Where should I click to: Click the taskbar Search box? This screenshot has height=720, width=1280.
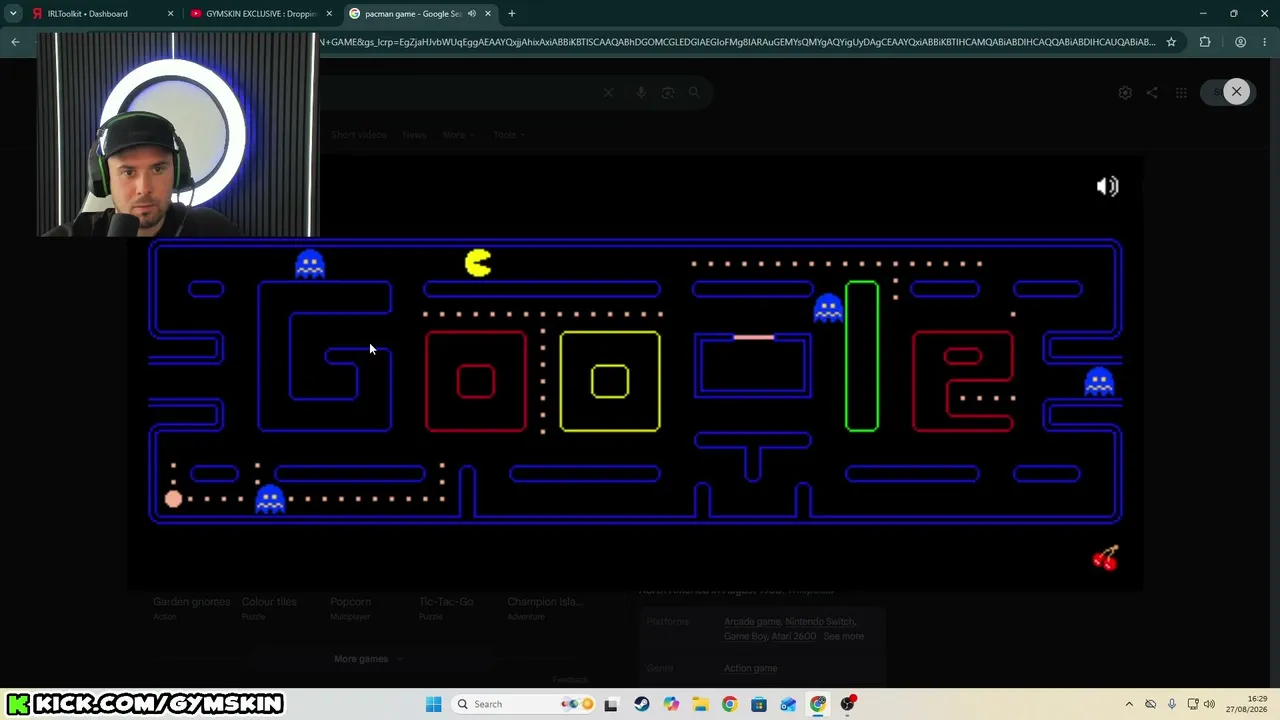point(522,704)
